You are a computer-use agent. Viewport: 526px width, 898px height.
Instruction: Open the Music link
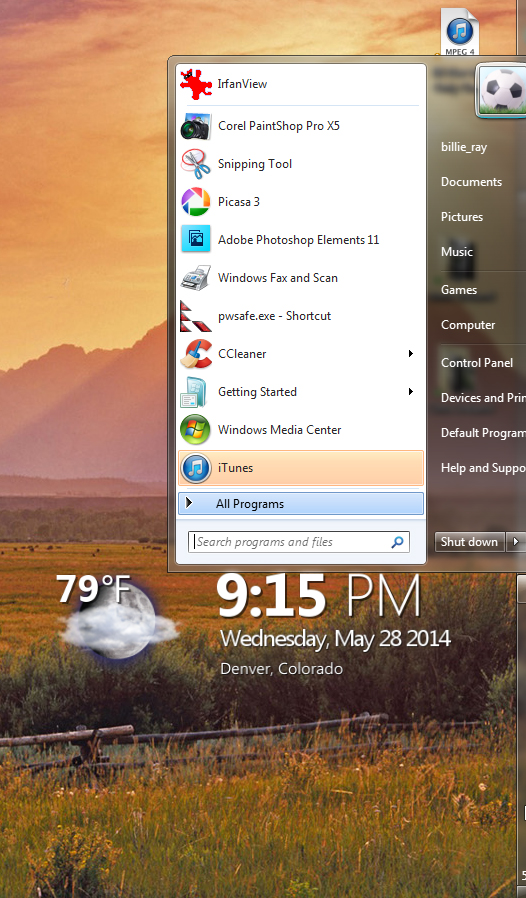click(457, 252)
